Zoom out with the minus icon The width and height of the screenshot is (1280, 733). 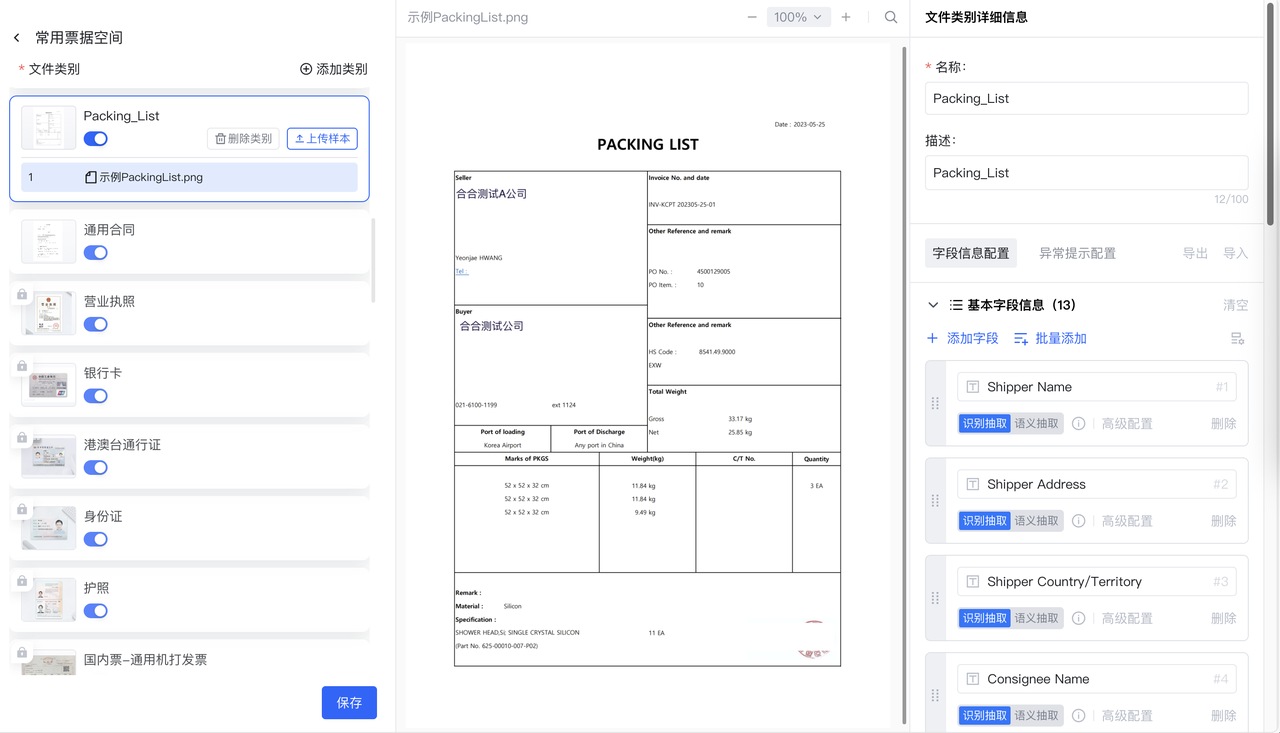[x=749, y=17]
